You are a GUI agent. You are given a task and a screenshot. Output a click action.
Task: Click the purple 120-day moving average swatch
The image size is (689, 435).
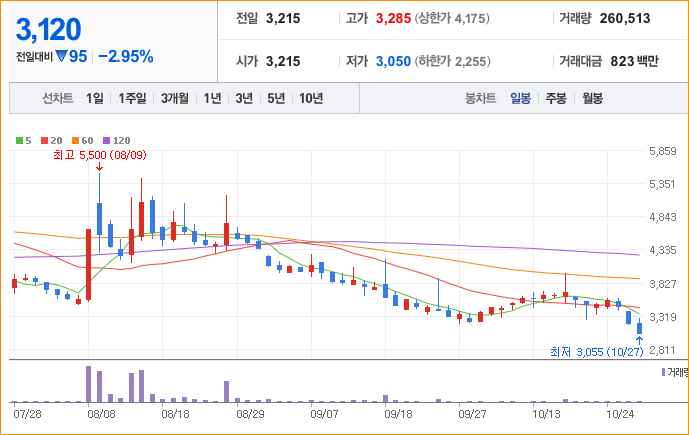click(x=106, y=141)
